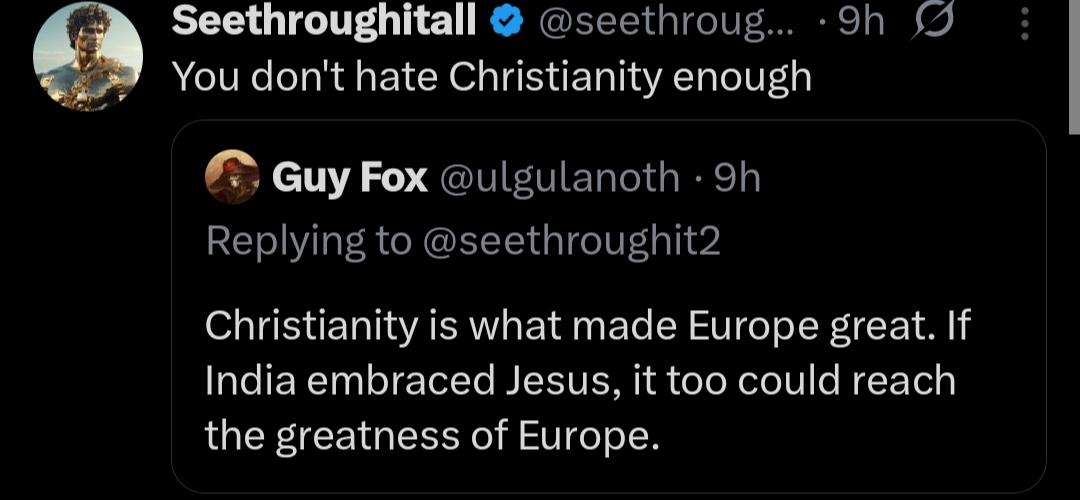Image resolution: width=1080 pixels, height=500 pixels.
Task: Click the main post's 9h timestamp
Action: coord(861,21)
